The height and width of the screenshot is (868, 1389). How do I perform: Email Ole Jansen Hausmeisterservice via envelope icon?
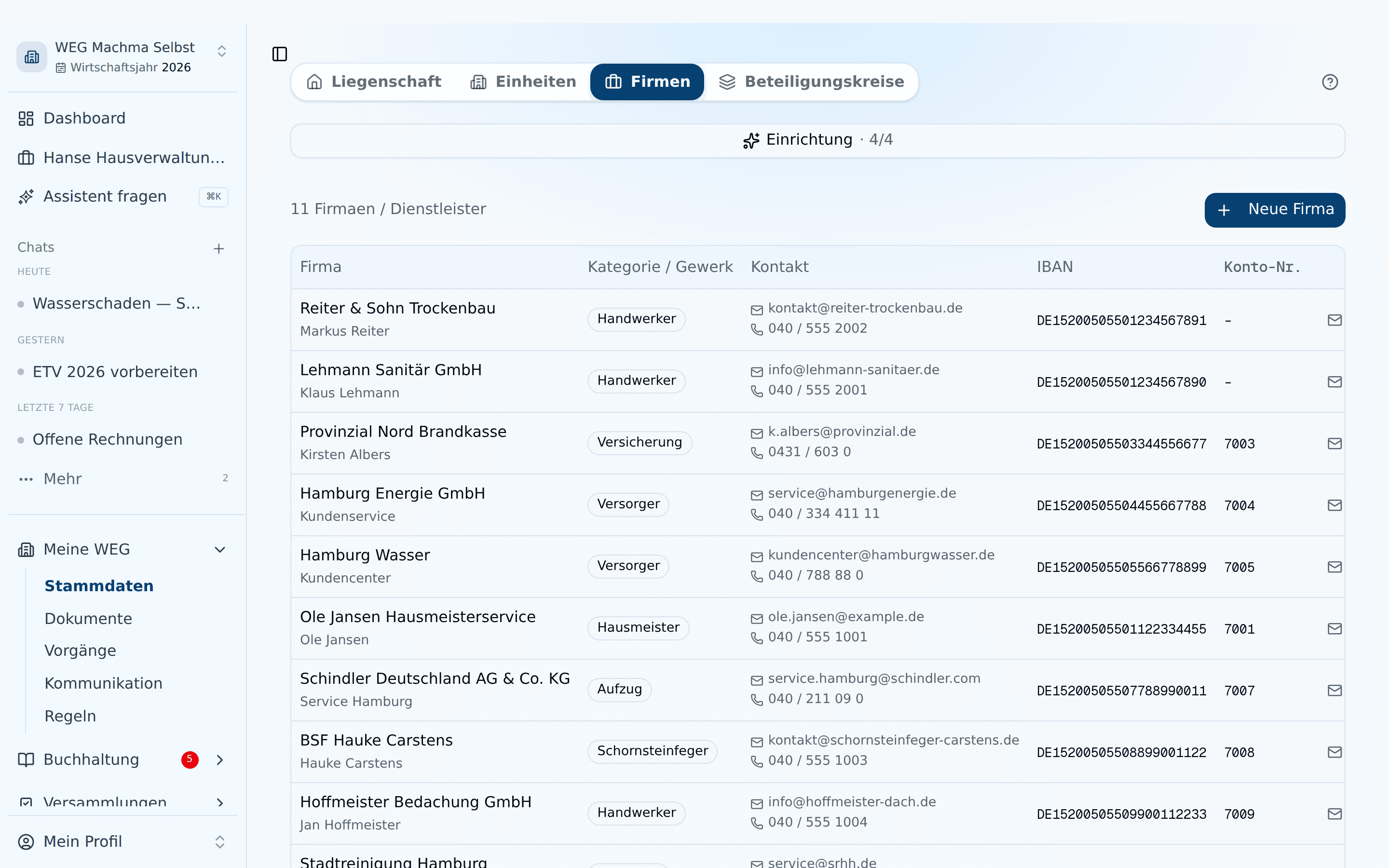(1335, 629)
